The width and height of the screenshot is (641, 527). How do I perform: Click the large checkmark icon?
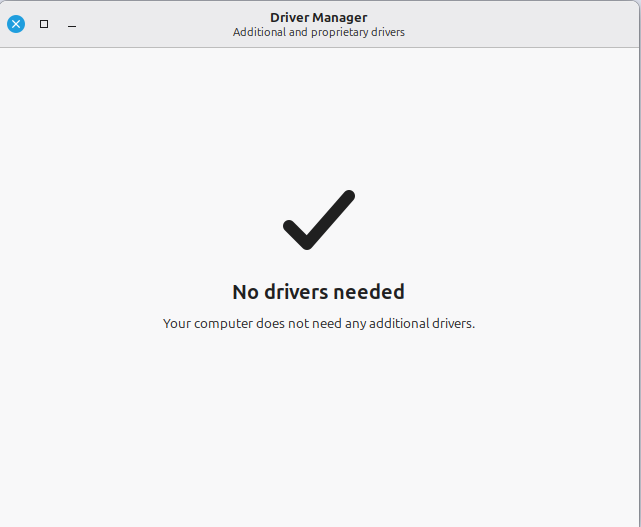click(x=319, y=220)
